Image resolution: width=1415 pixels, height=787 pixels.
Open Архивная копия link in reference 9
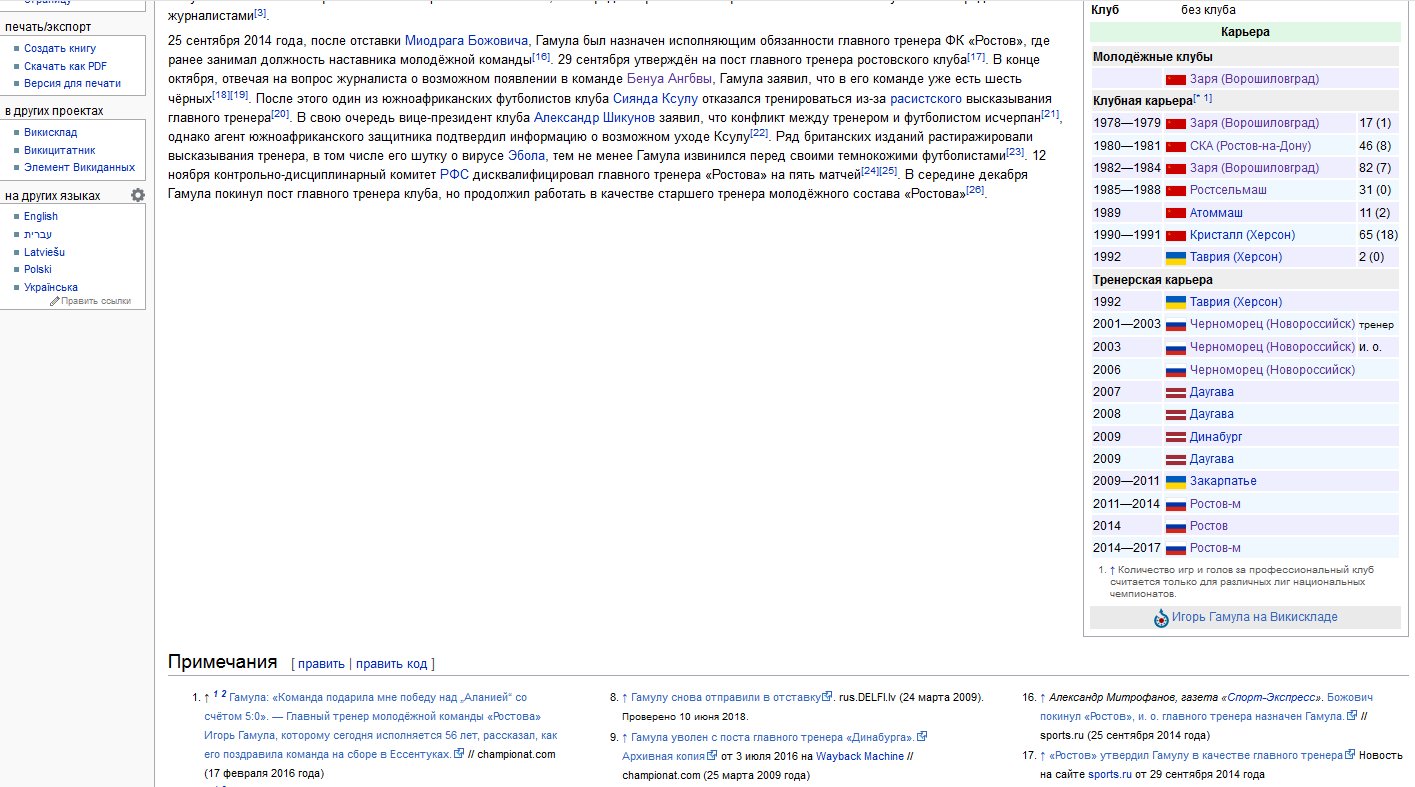[x=665, y=757]
